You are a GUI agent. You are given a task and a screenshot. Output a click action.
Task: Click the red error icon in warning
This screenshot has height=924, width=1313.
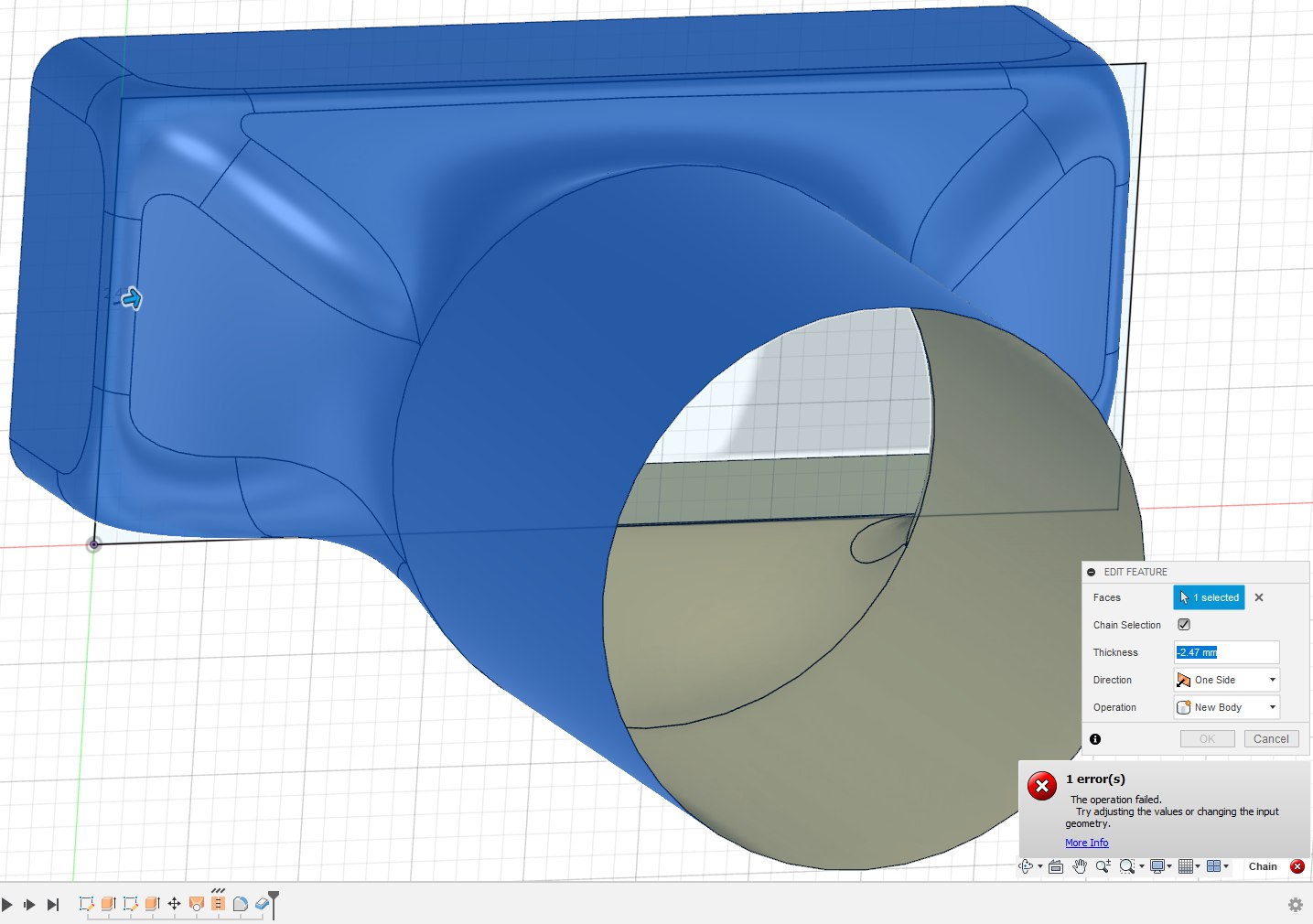(1042, 786)
